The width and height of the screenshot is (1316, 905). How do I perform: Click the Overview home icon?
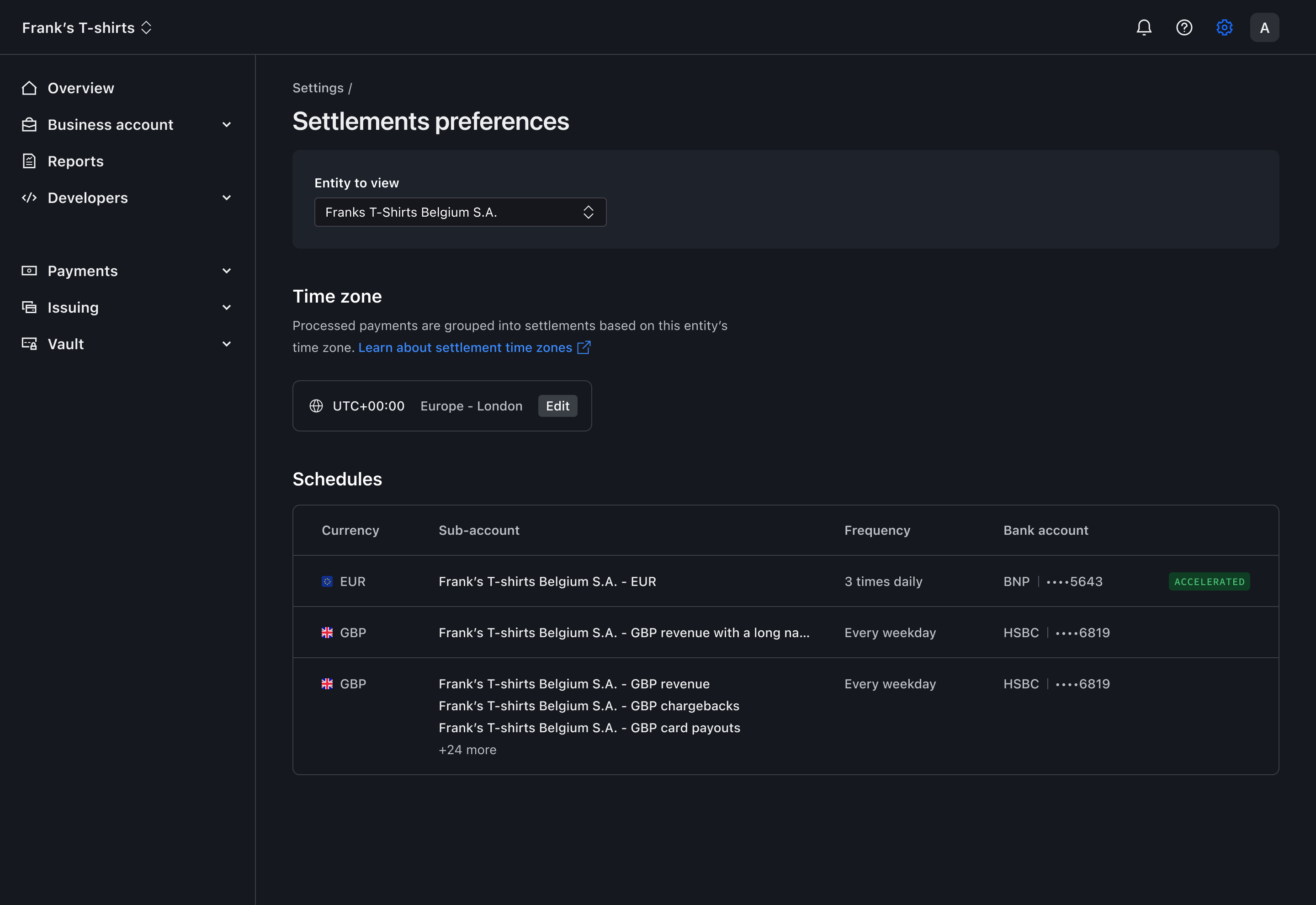click(x=29, y=88)
